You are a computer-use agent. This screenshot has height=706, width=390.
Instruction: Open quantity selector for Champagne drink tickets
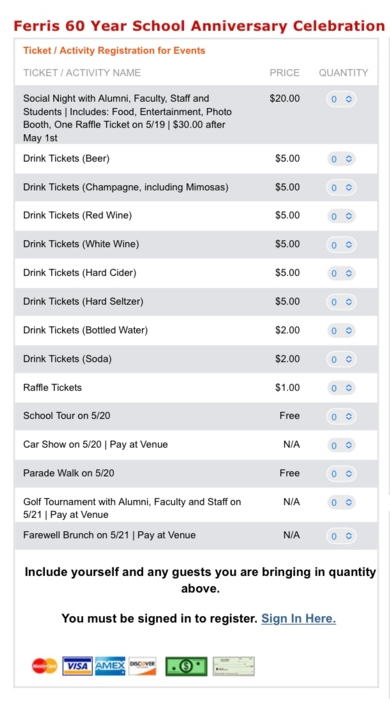tap(341, 188)
